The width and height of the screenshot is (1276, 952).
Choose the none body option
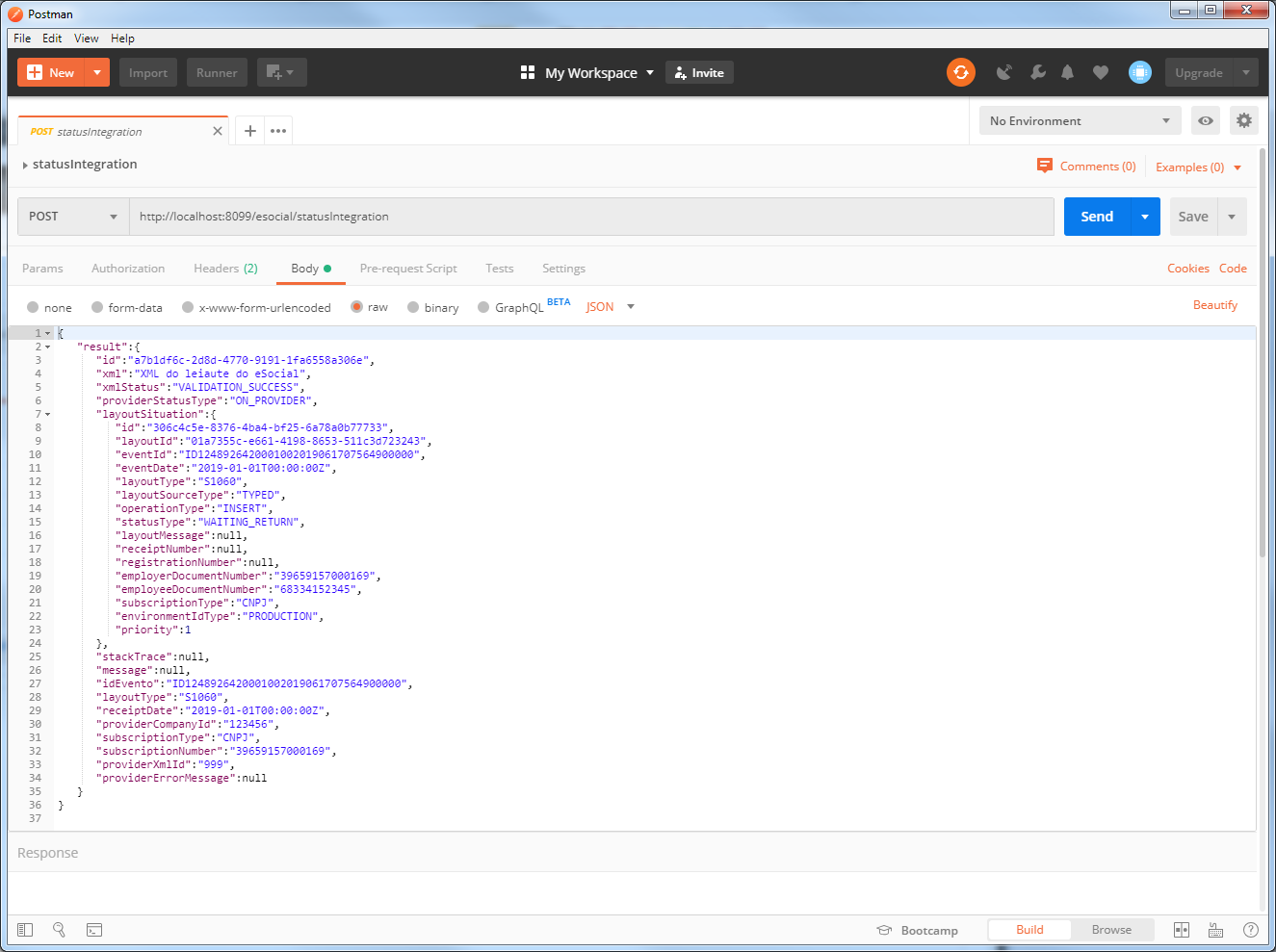(33, 307)
